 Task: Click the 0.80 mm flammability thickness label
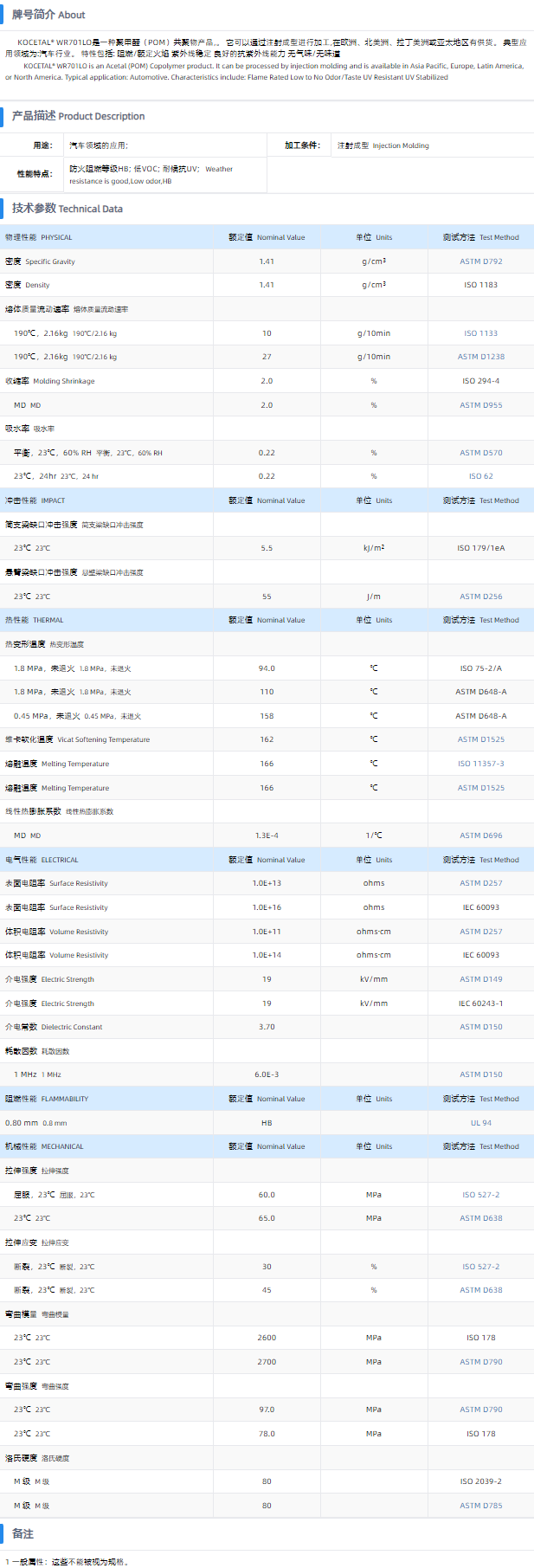point(35,1123)
